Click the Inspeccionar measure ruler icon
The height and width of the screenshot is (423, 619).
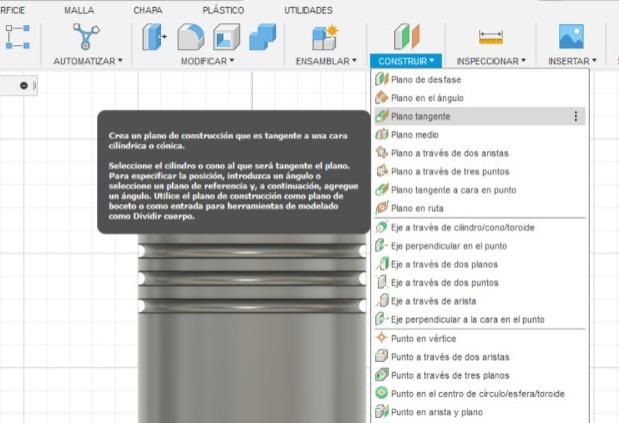pyautogui.click(x=491, y=38)
